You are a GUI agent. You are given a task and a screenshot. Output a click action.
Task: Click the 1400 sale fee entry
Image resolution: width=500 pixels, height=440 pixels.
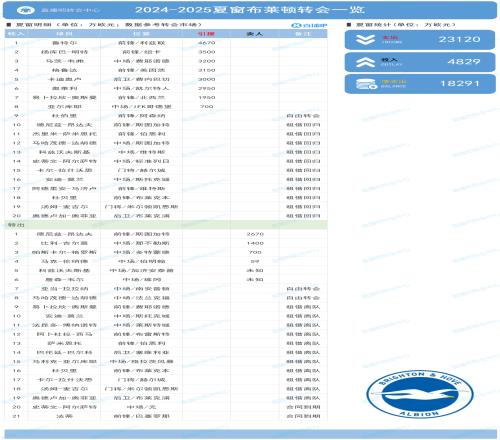(x=255, y=243)
